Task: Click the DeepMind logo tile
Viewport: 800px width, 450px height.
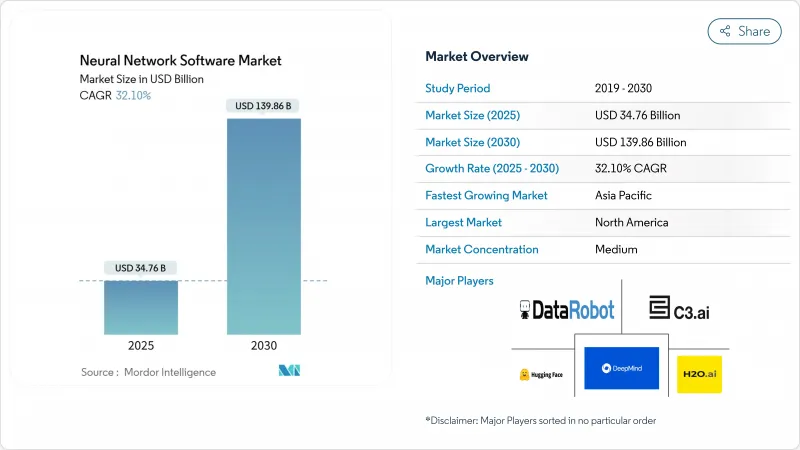Action: pos(621,368)
